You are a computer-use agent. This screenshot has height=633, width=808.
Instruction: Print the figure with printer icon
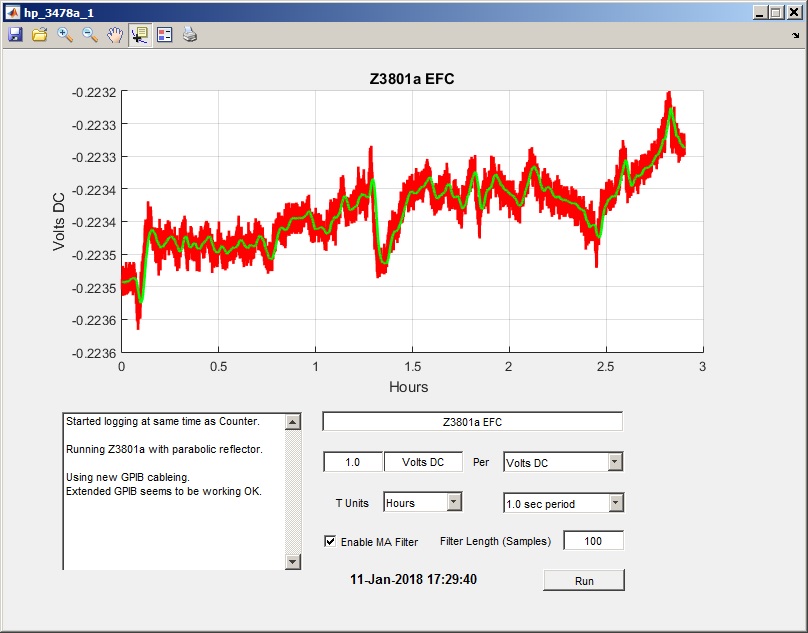pos(190,35)
